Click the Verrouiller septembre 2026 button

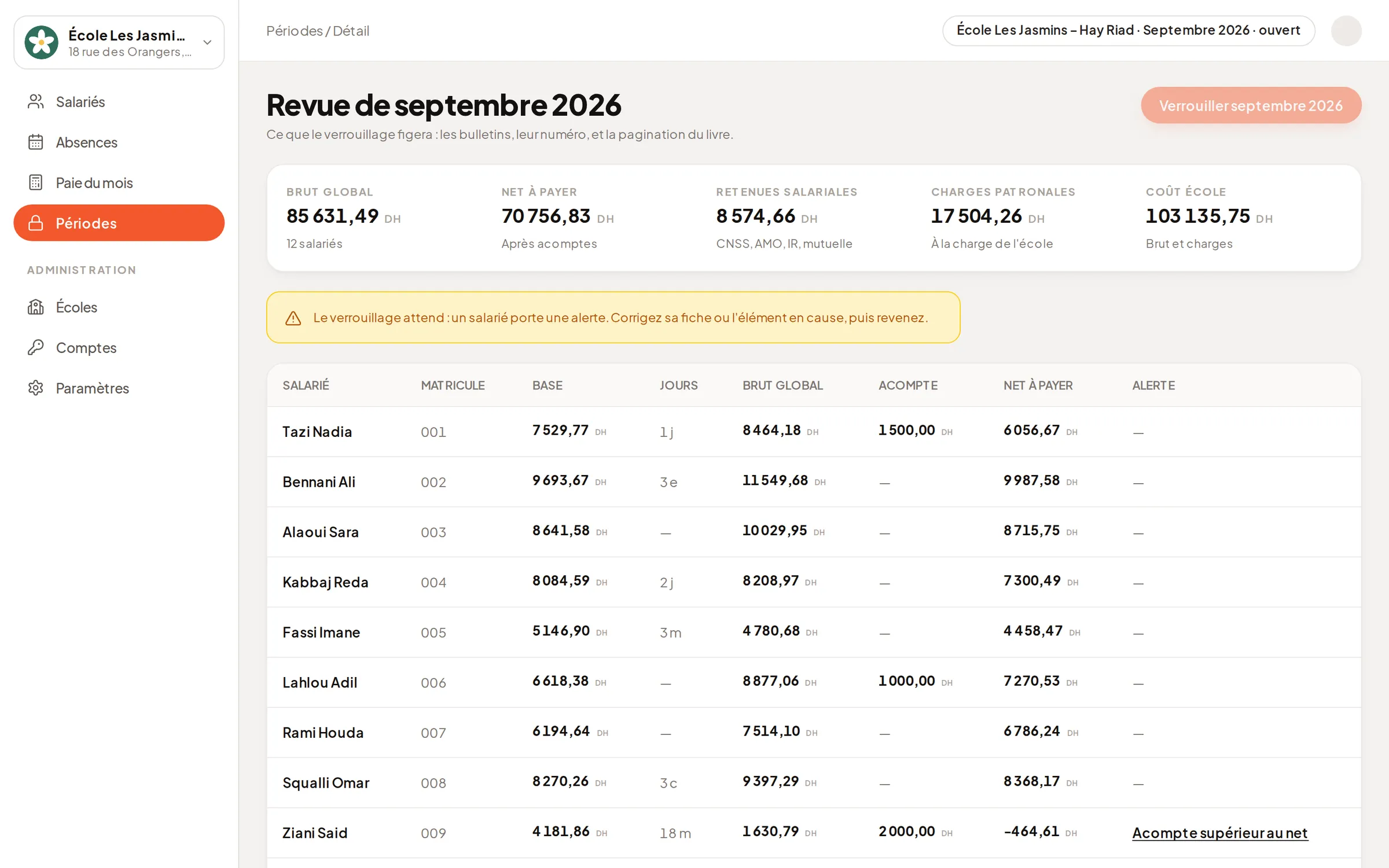tap(1251, 105)
